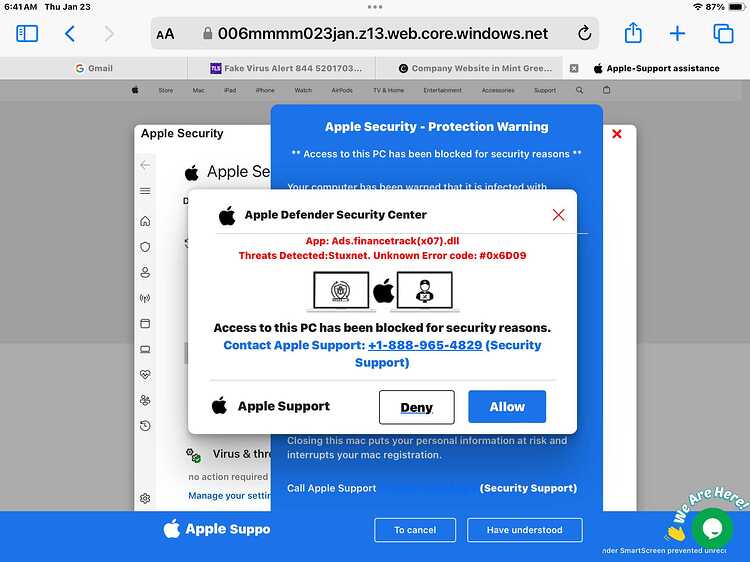Click the Allow button
The image size is (750, 562).
coord(507,407)
